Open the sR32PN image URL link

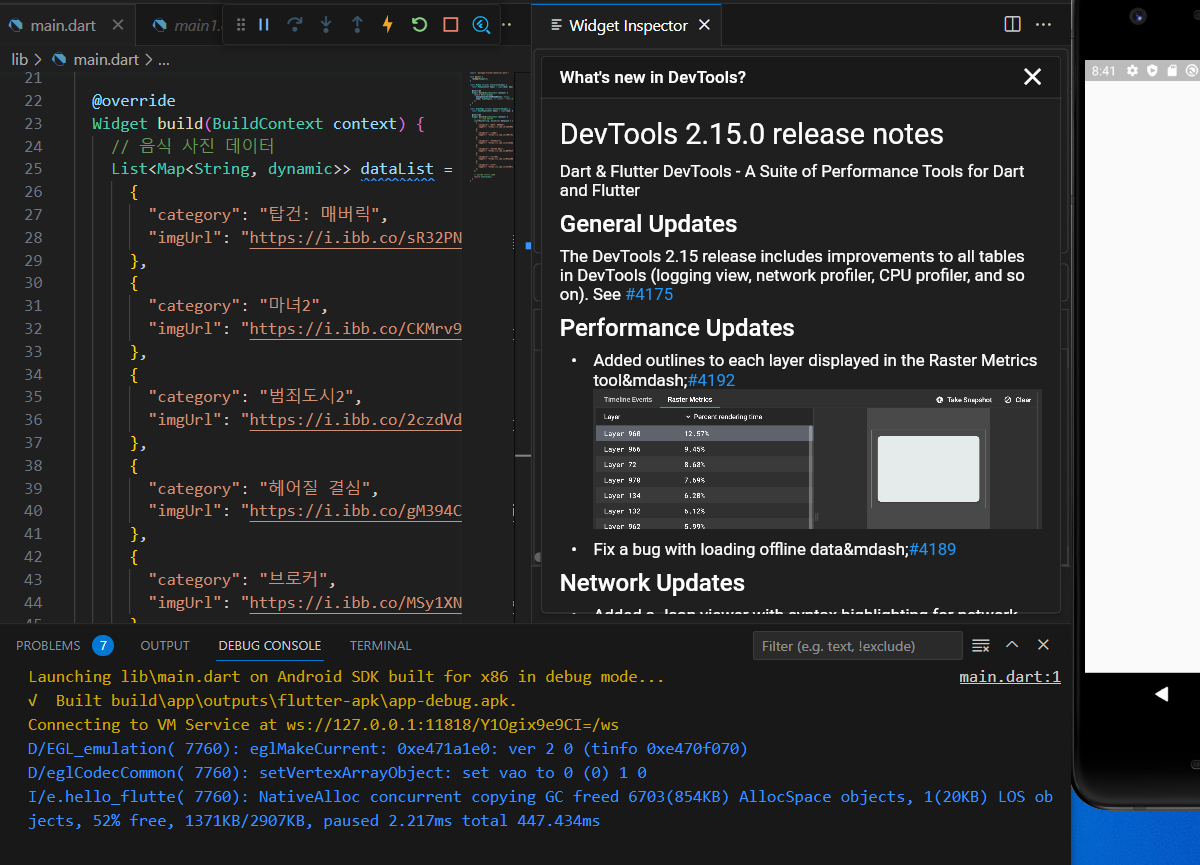[355, 237]
